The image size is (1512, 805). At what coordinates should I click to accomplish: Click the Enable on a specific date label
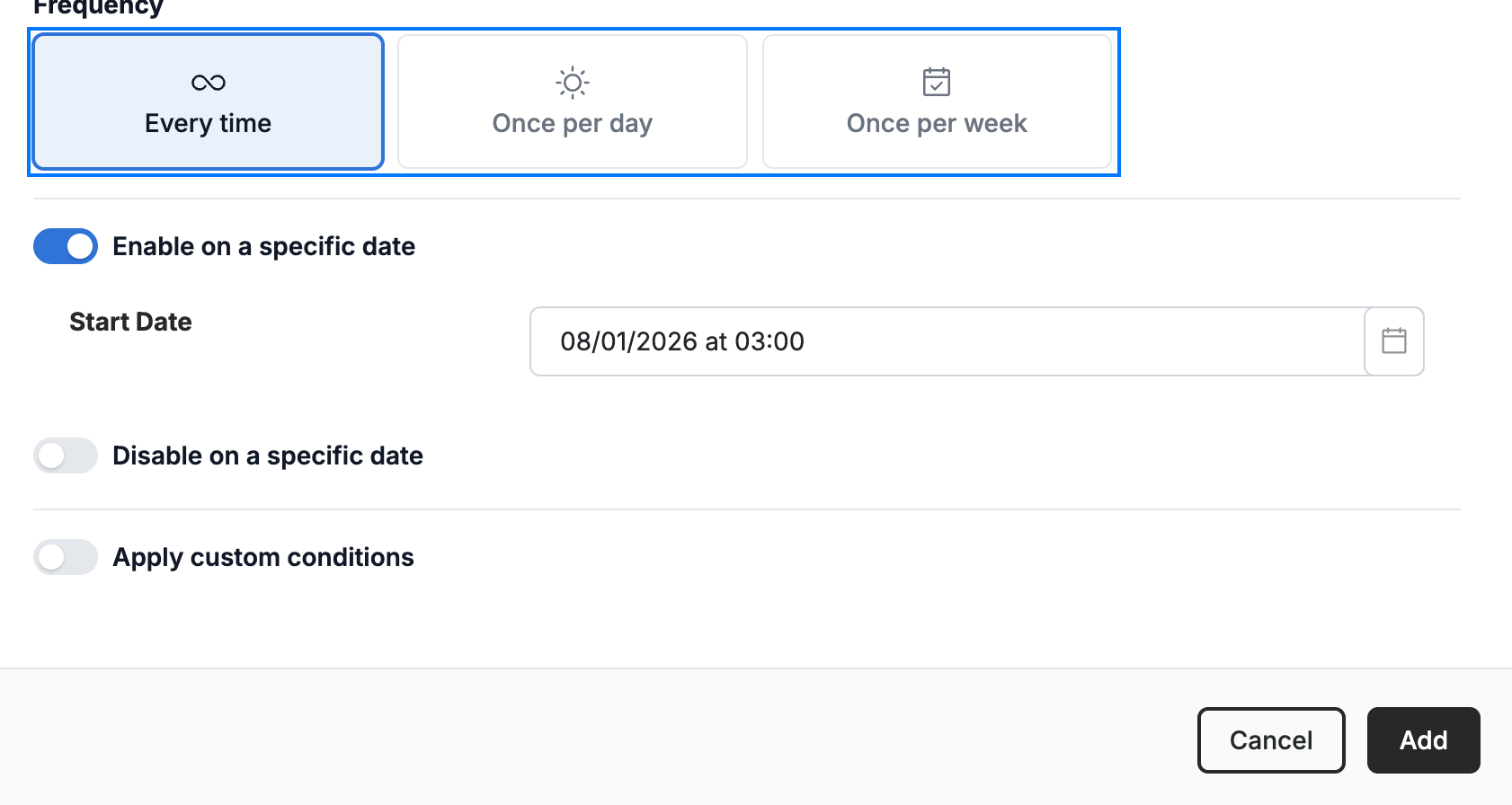[264, 246]
